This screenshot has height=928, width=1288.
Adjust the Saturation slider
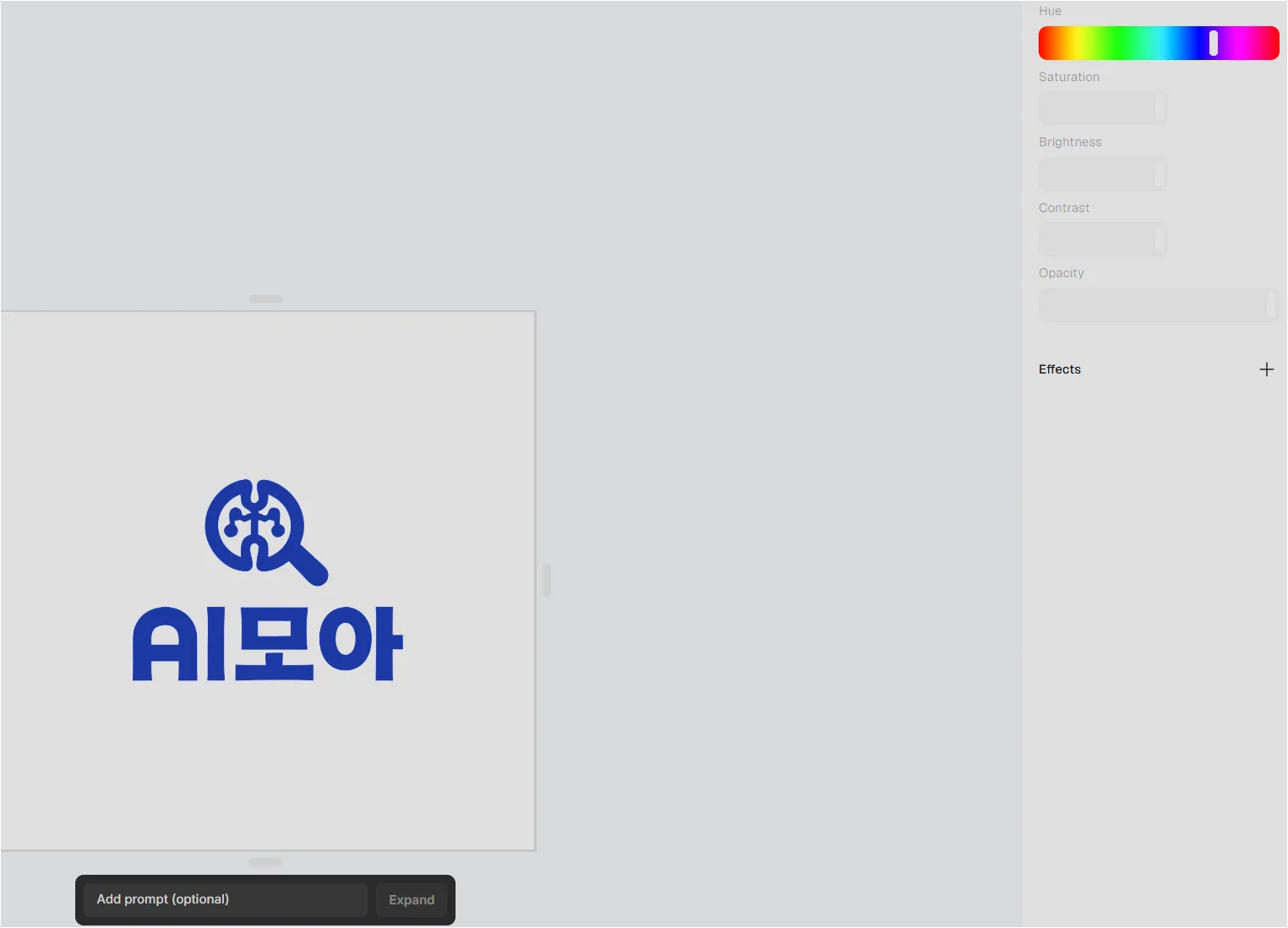(x=1103, y=108)
